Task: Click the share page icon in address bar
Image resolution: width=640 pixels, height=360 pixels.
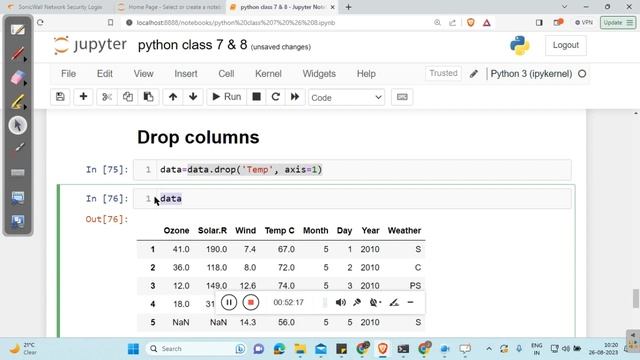Action: [452, 22]
